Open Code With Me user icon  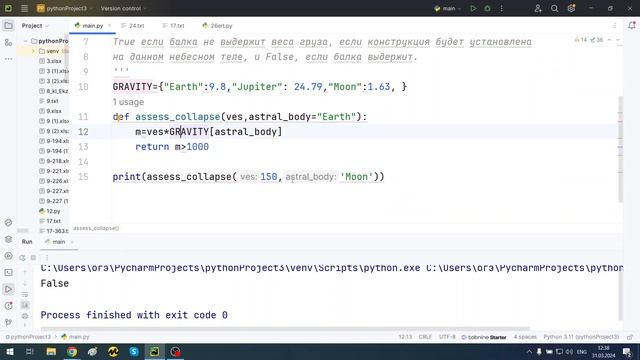pos(538,8)
